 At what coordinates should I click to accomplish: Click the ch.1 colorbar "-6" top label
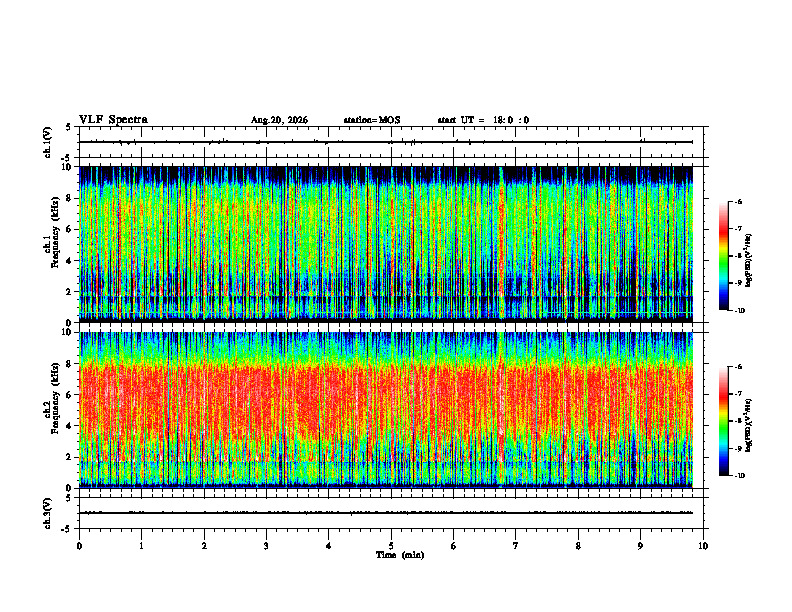[738, 201]
